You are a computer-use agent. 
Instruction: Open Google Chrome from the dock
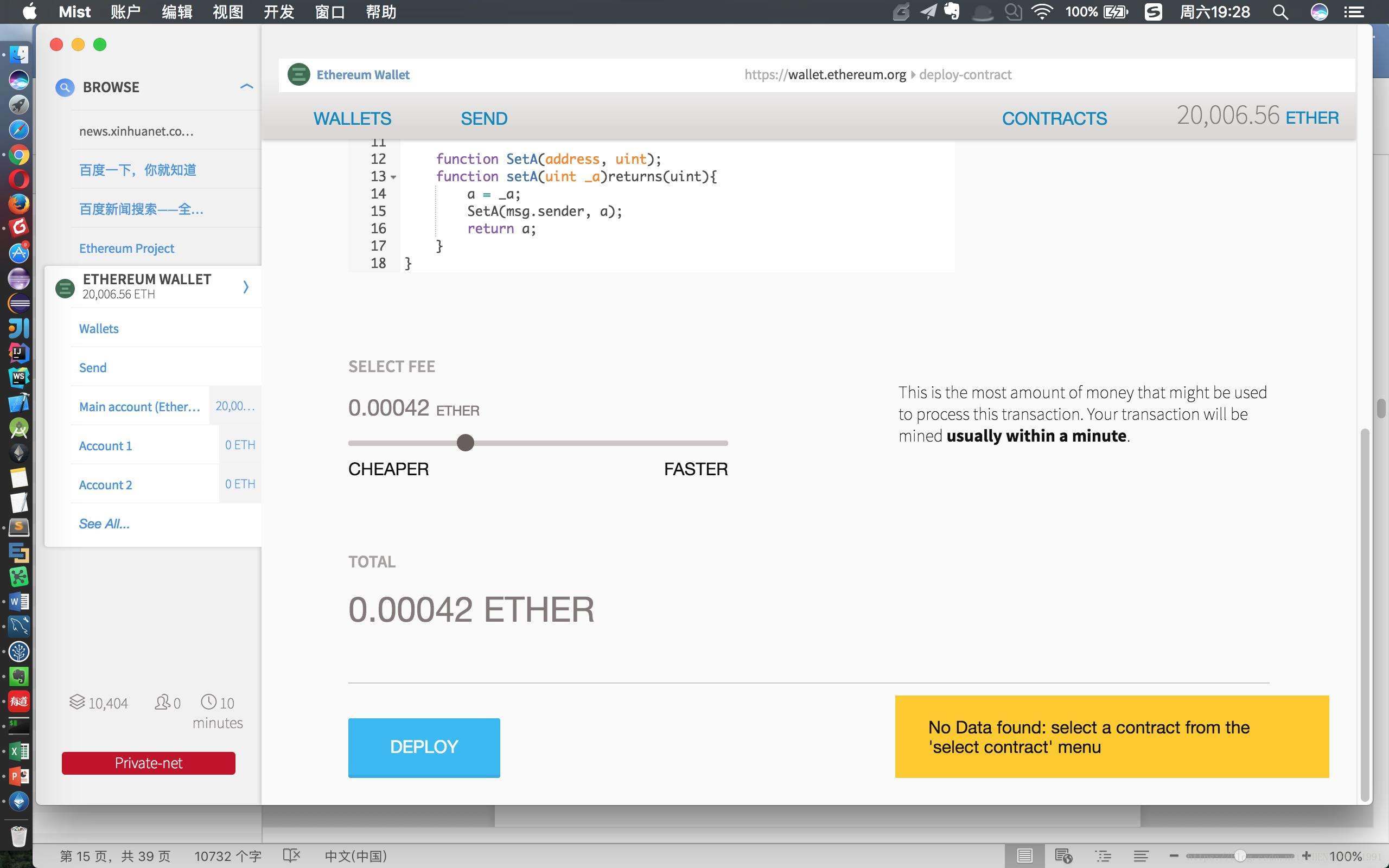pos(19,155)
